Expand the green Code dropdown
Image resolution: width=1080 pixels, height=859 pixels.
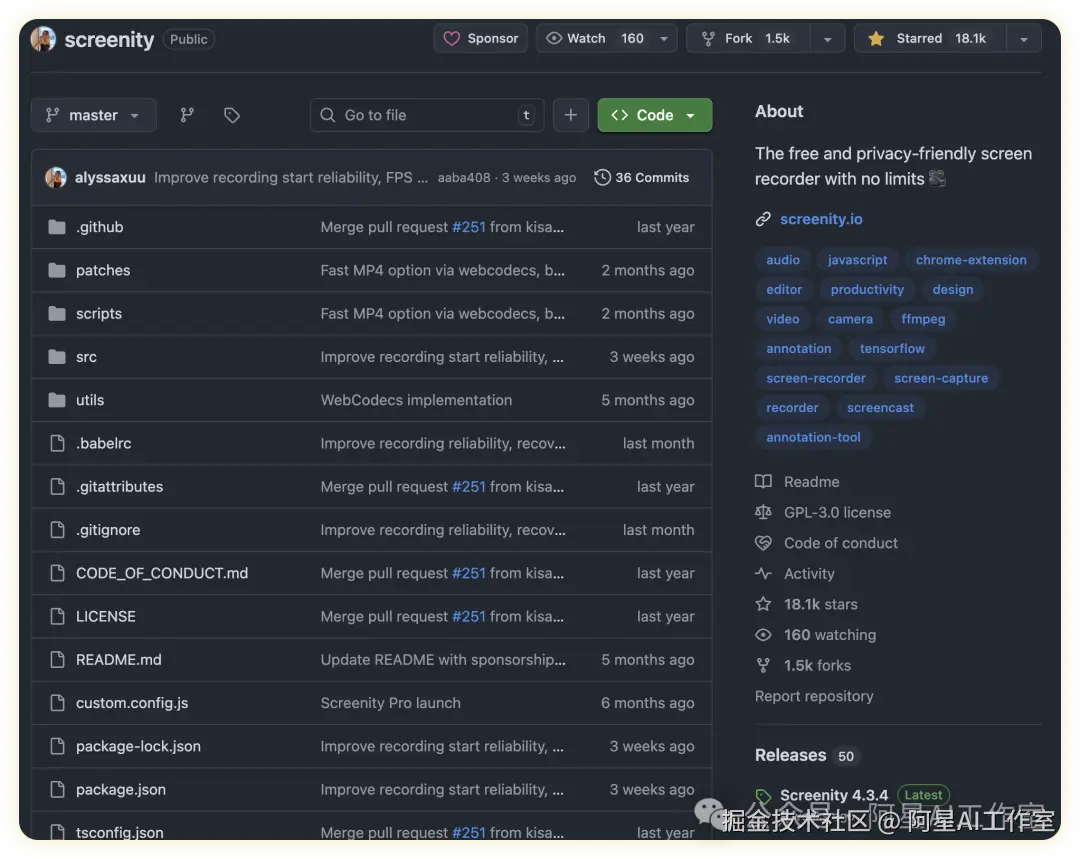pos(654,115)
